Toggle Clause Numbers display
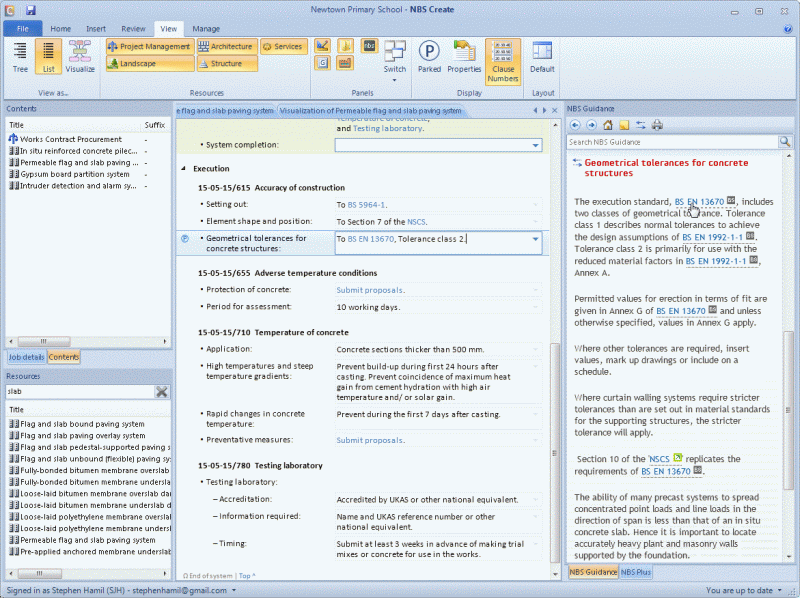This screenshot has height=598, width=800. (x=503, y=58)
